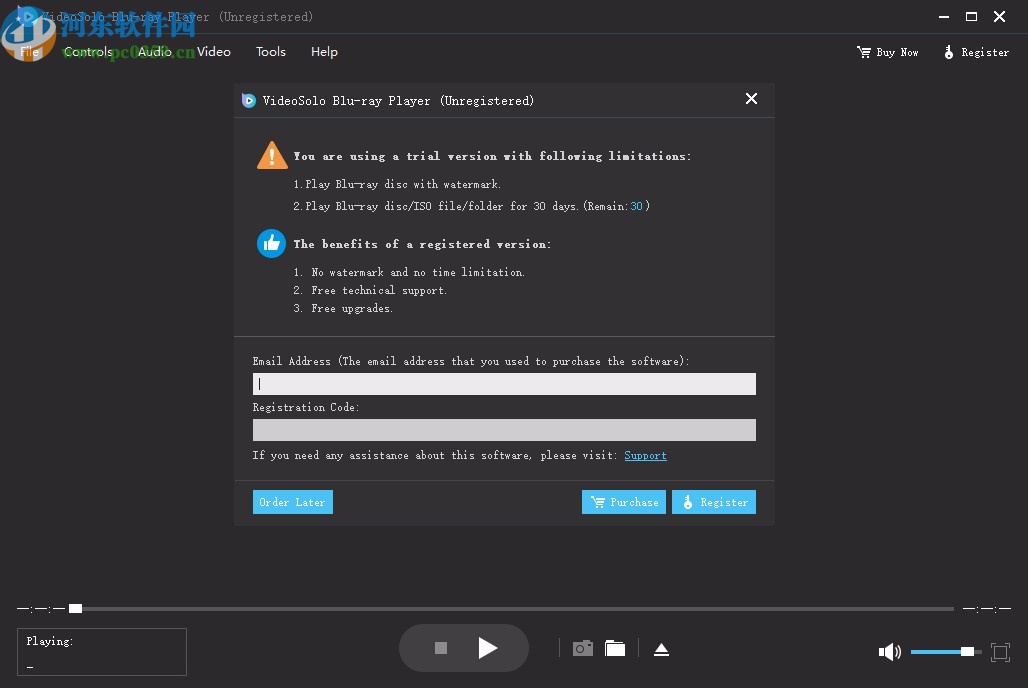Click the eject disc icon
The height and width of the screenshot is (688, 1028).
point(662,649)
